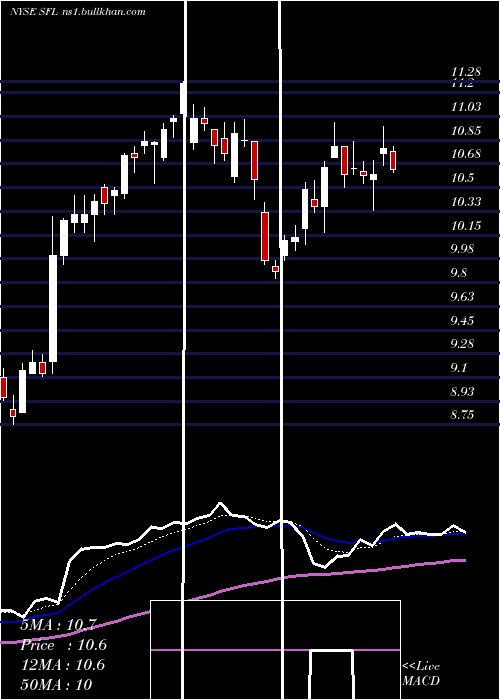
Task: Click the 10.68 price axis label
Action: (466, 154)
